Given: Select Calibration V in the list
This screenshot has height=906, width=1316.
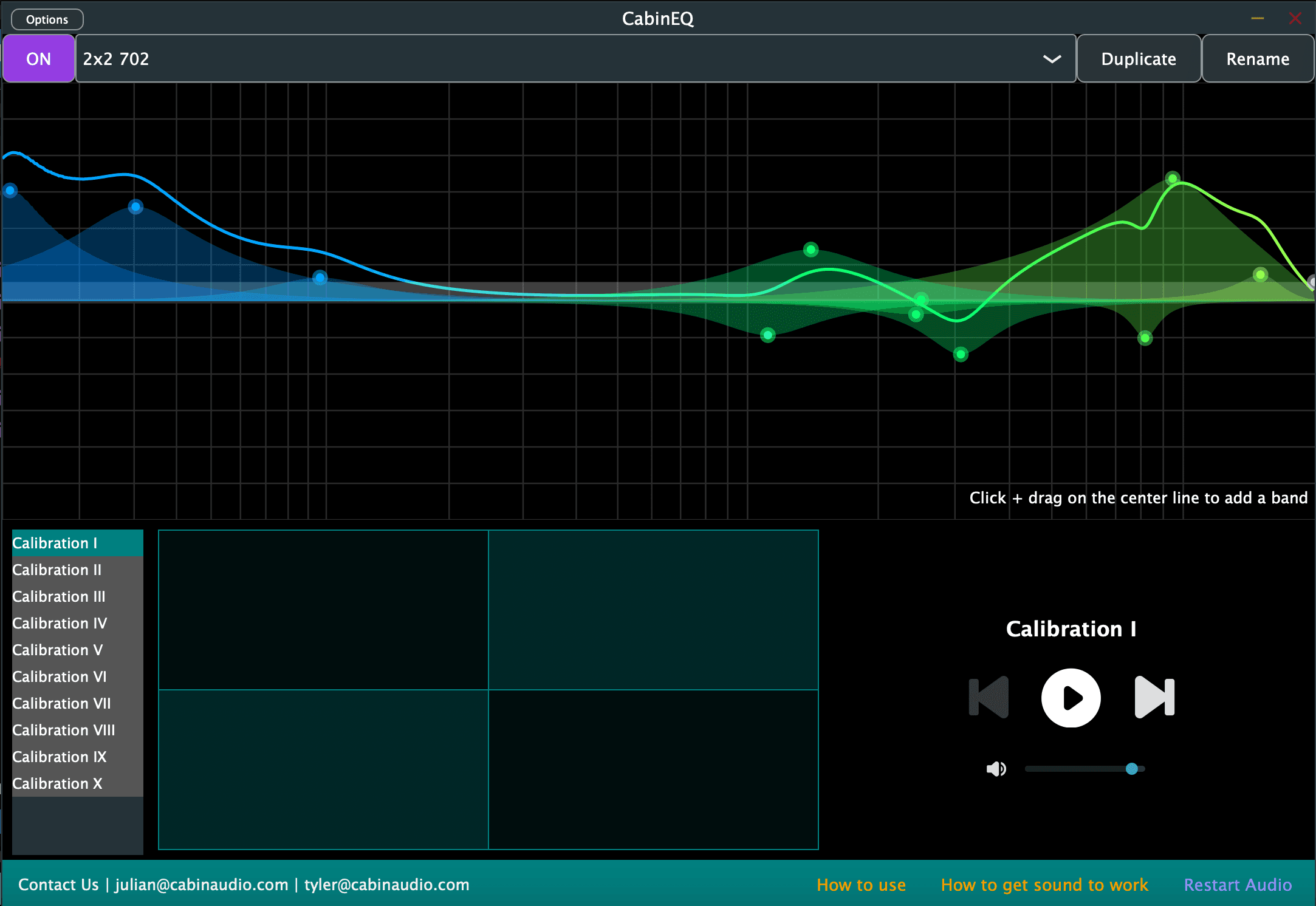Looking at the screenshot, I should [78, 650].
